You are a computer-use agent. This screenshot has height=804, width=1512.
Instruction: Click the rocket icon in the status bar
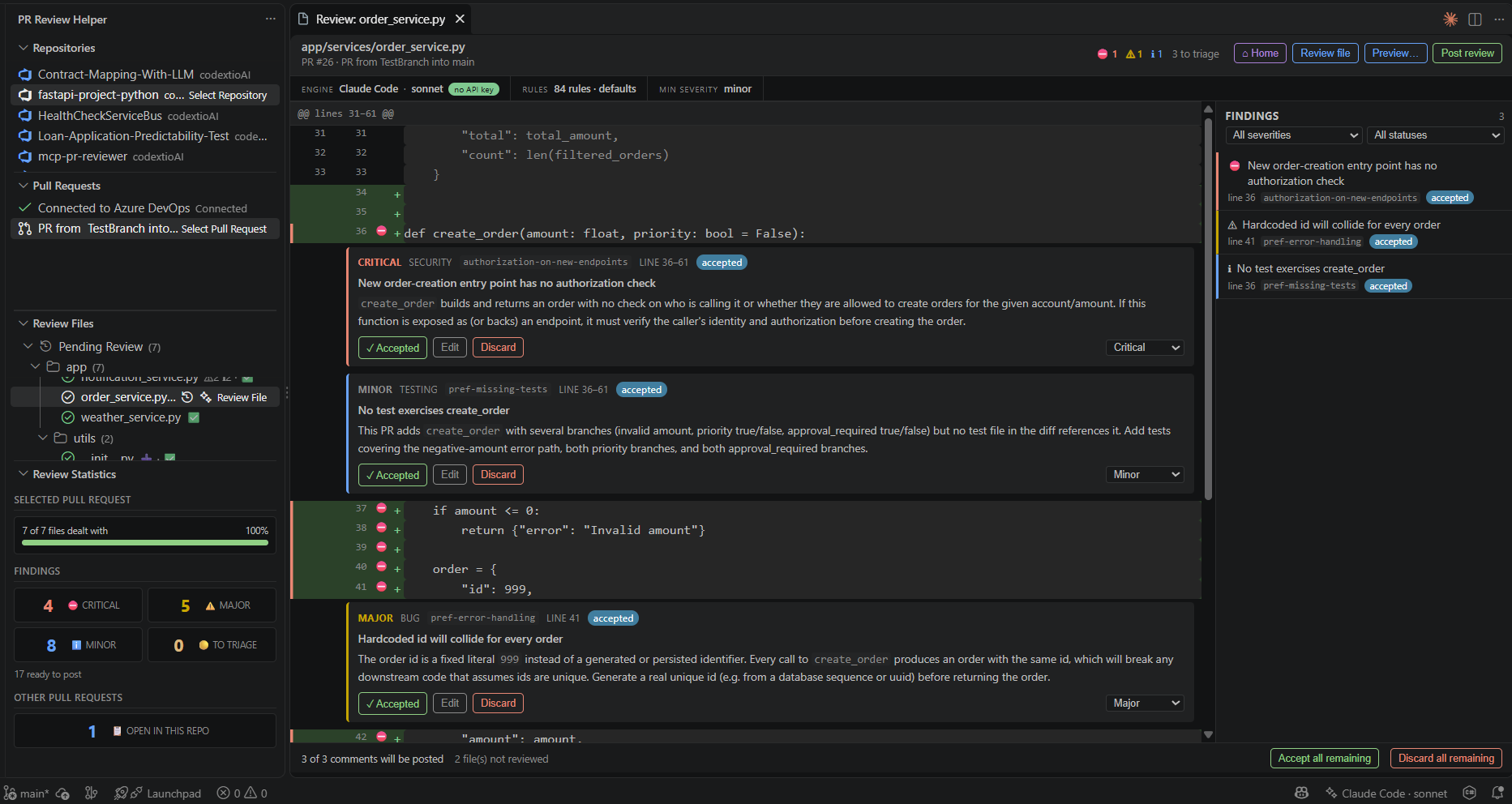121,793
